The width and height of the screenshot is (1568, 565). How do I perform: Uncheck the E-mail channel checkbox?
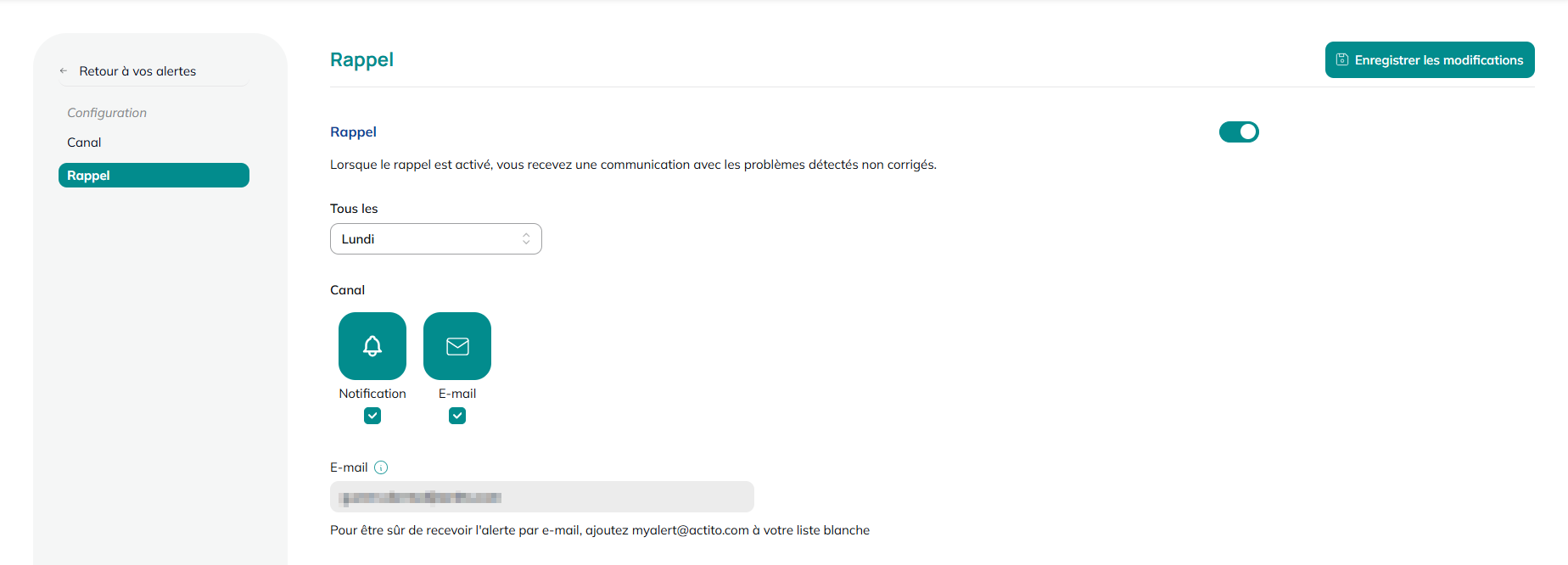click(457, 416)
